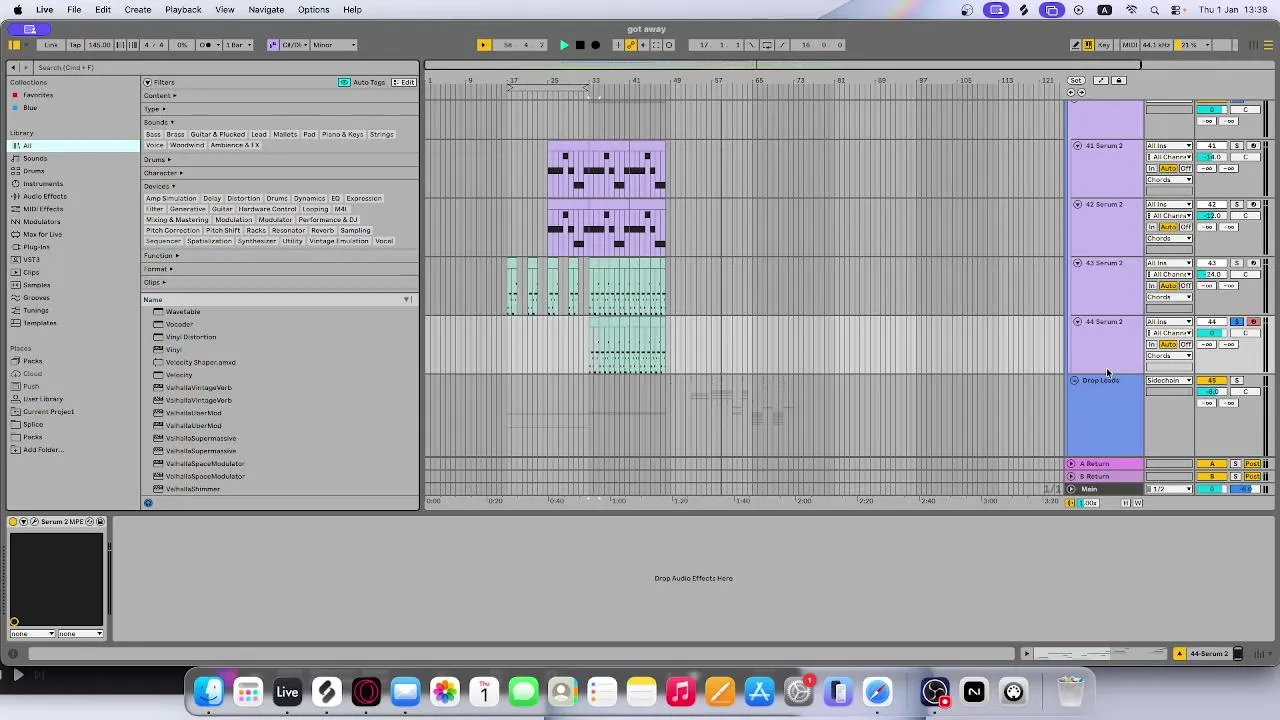Screen dimensions: 1280x720
Task: Select Instruments in the Library
Action: [43, 184]
